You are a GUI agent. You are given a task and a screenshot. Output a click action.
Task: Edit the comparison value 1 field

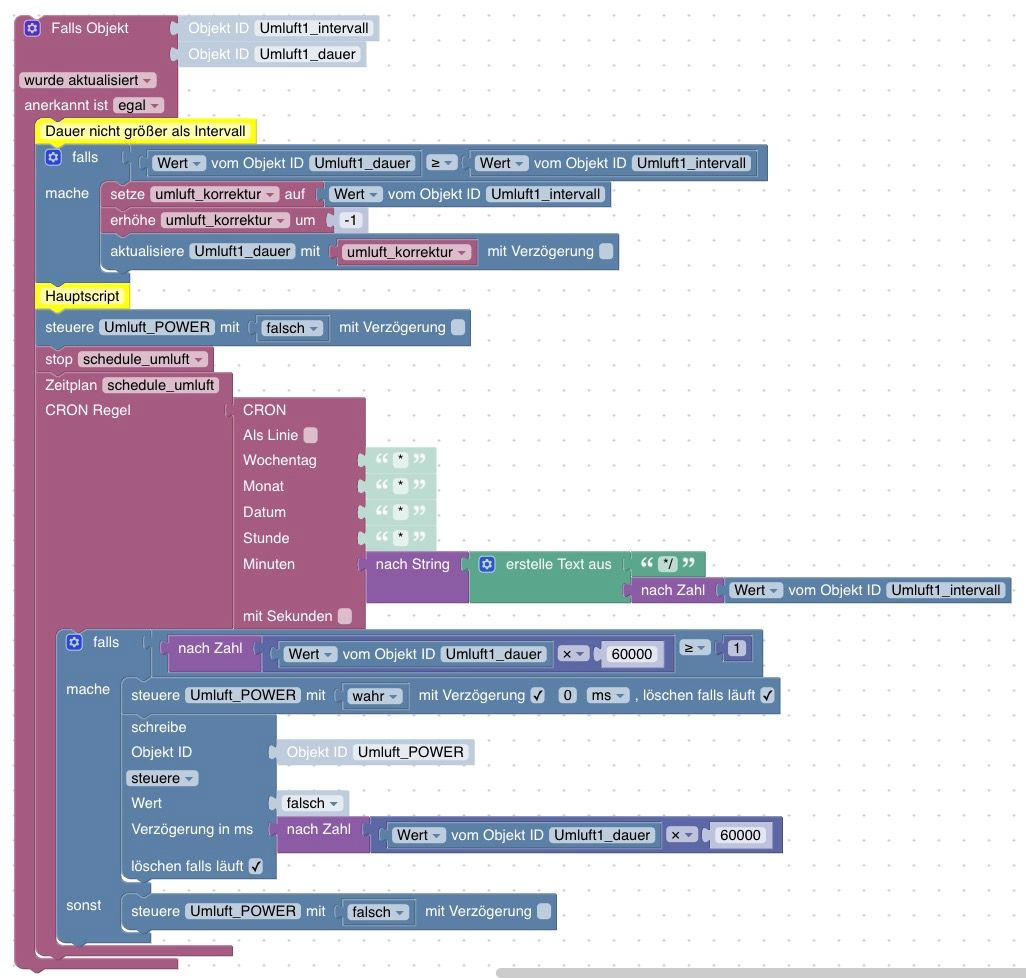(x=736, y=648)
